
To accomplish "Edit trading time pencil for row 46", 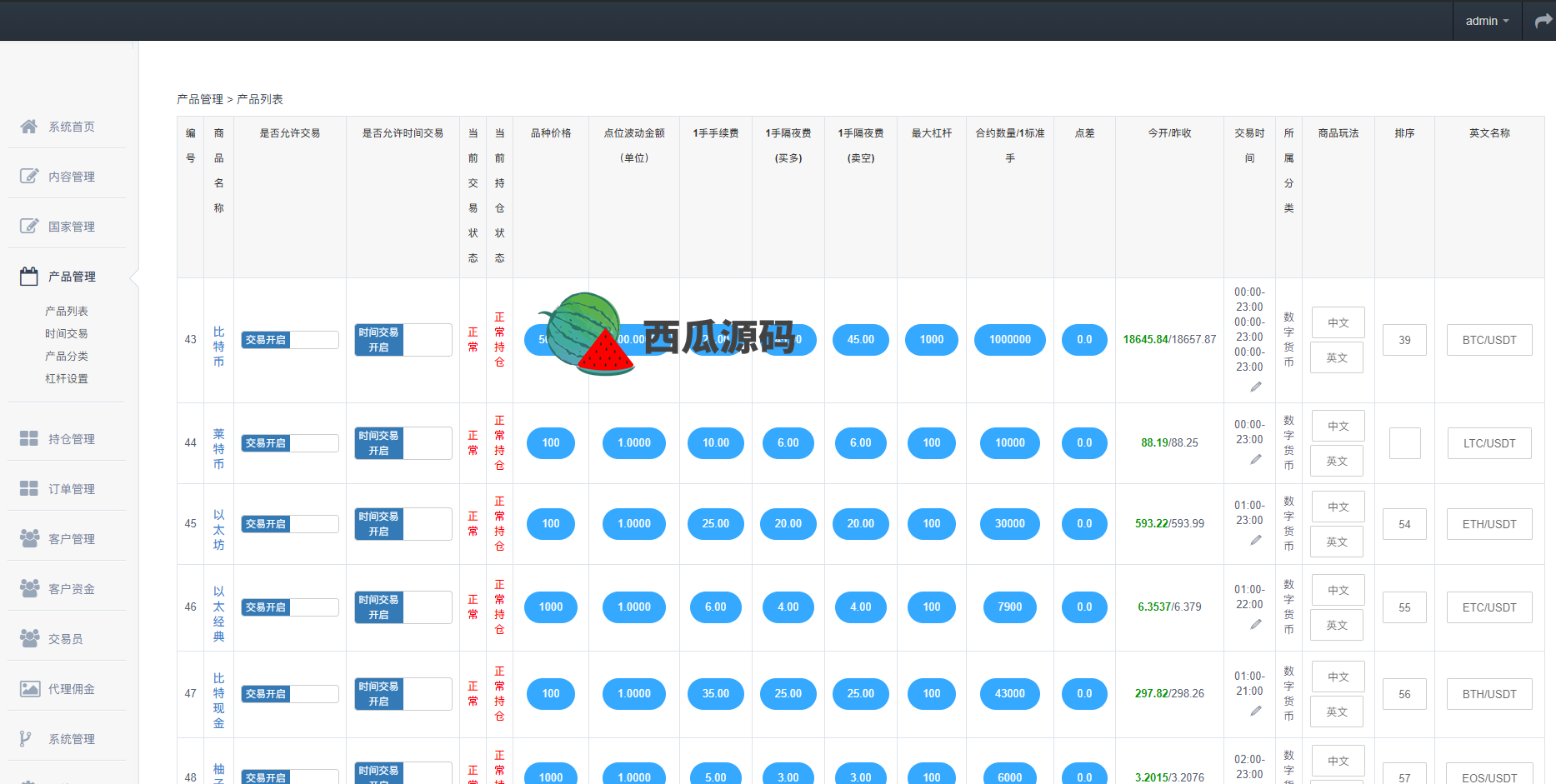I will (1256, 624).
